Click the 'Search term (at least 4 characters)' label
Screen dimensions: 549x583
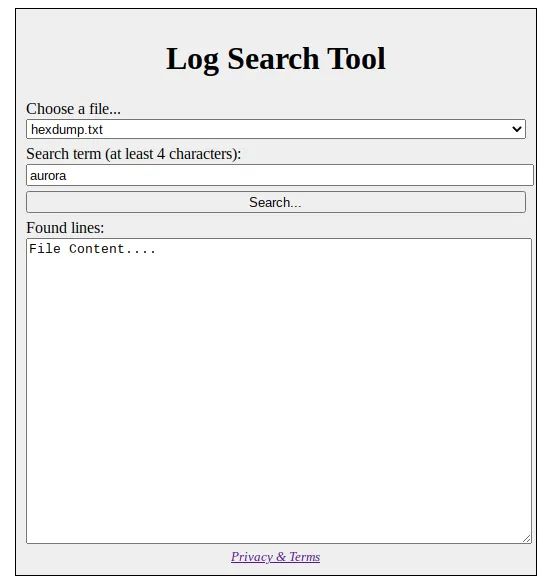click(x=133, y=154)
